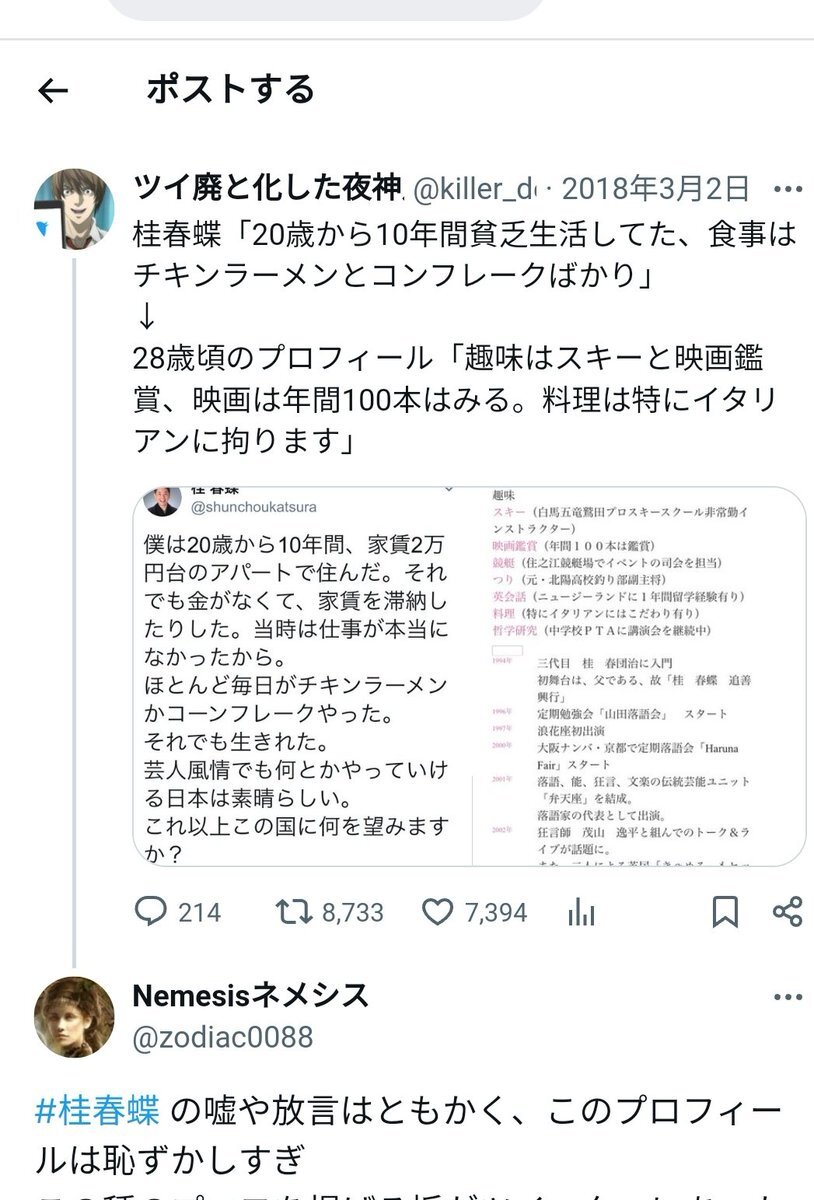Open the @zodiac0088 handle
Screen dimensions: 814x1200
pyautogui.click(x=222, y=1037)
